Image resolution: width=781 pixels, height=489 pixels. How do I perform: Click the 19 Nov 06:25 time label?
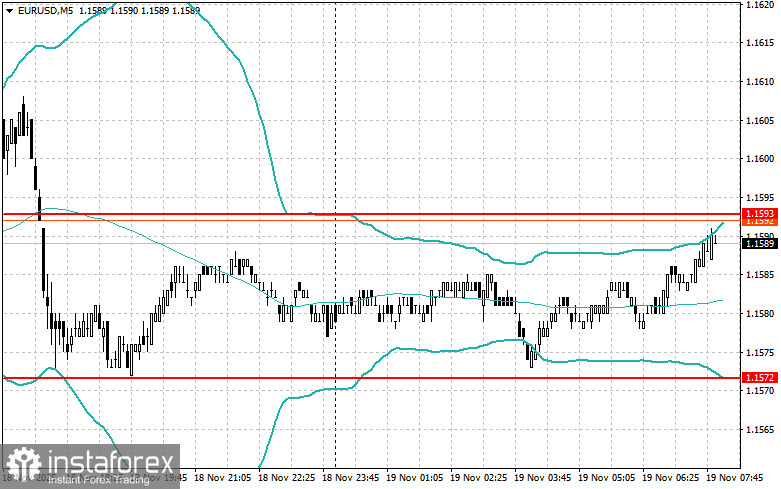click(x=670, y=478)
